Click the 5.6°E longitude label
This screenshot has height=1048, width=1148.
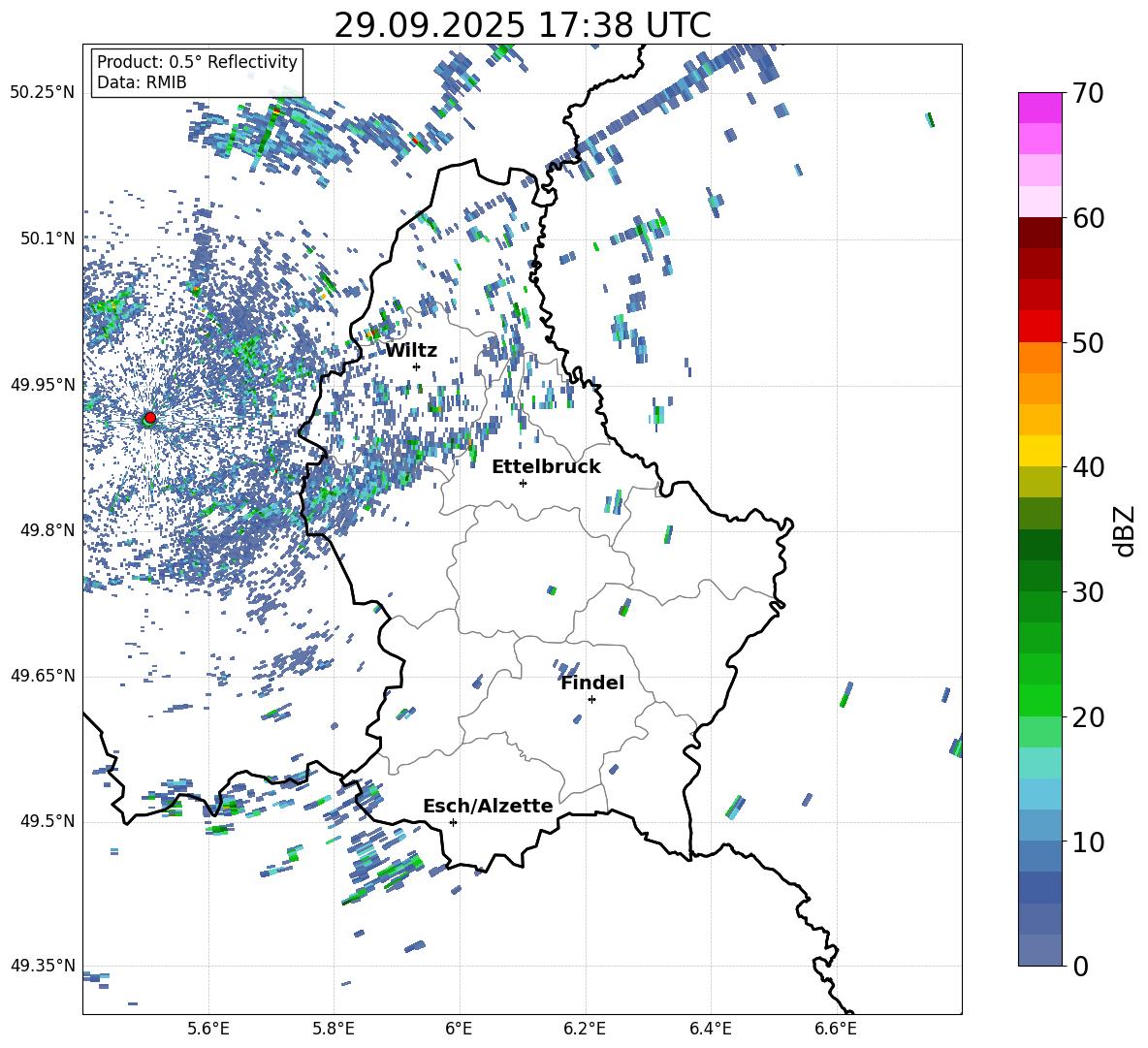click(208, 1029)
